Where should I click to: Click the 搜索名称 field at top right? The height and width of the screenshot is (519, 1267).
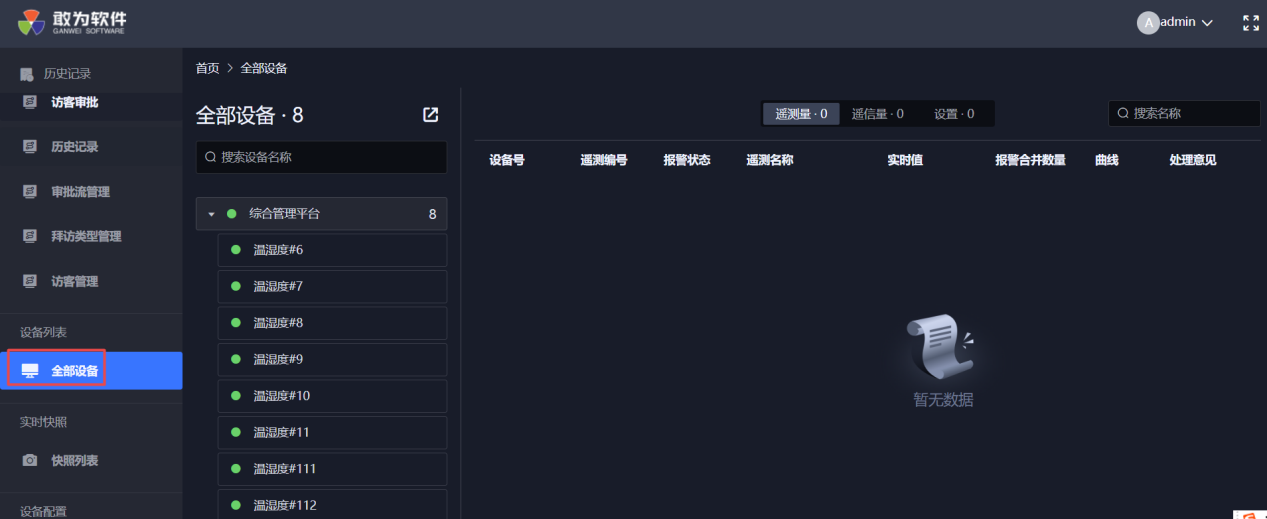[1184, 114]
